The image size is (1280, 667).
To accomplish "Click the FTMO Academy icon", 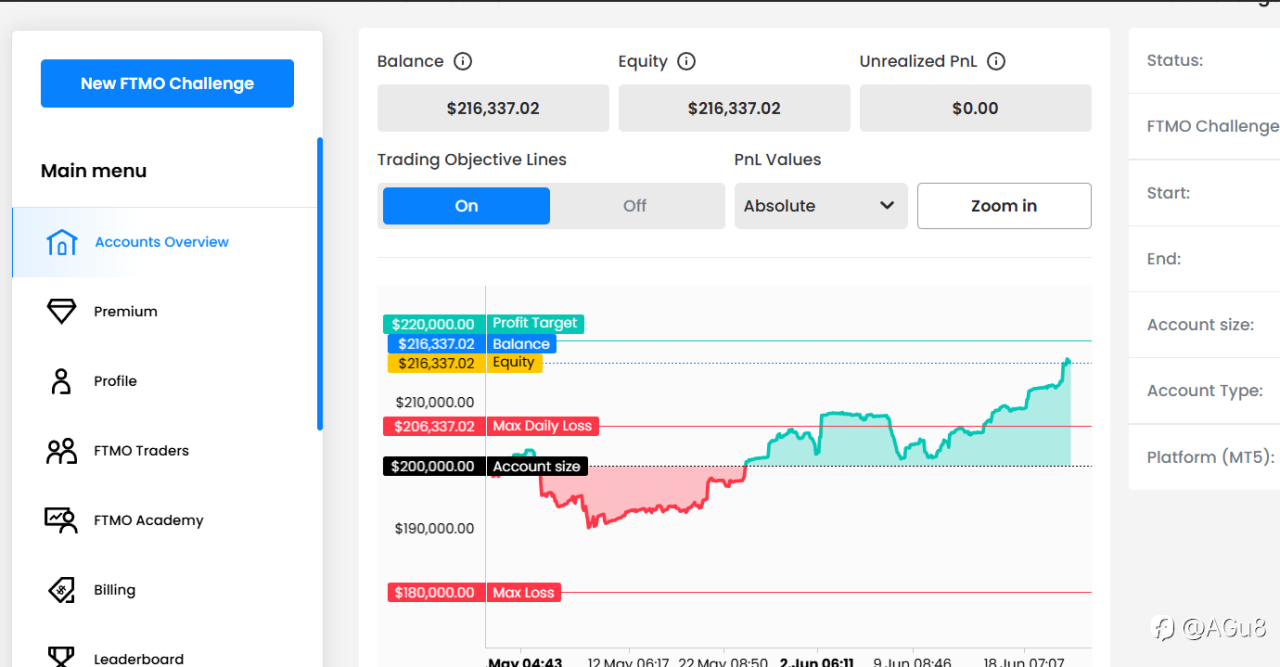I will [61, 520].
